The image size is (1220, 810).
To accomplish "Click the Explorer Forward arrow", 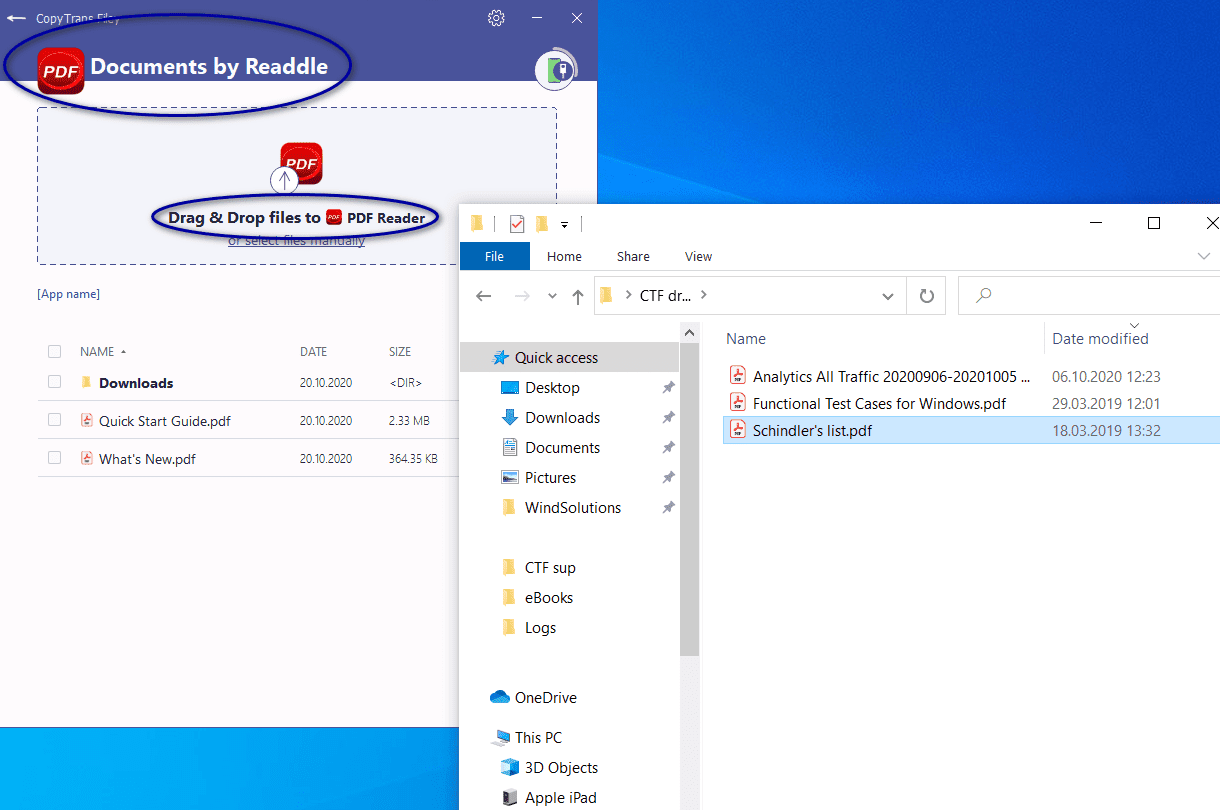I will point(521,296).
